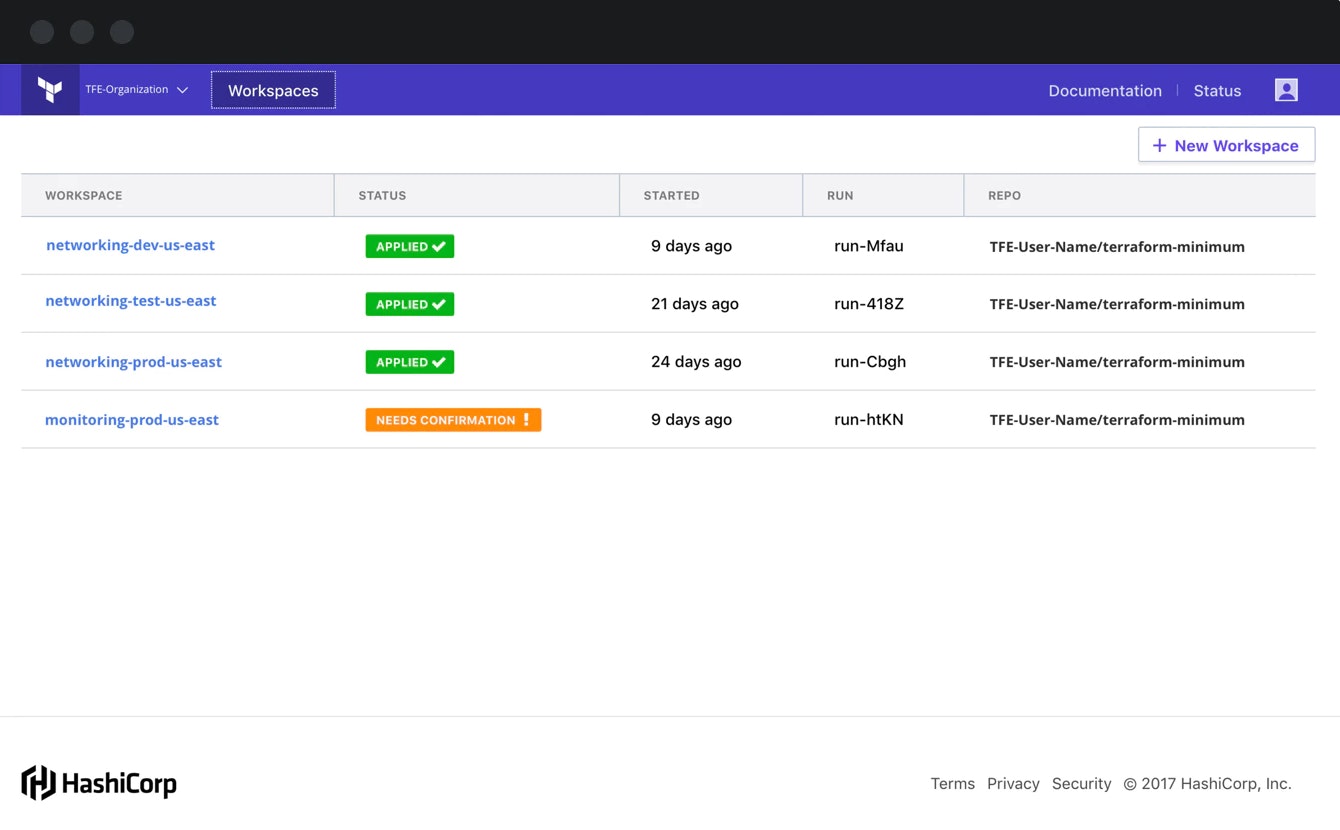Open the Workspaces tab

[x=273, y=90]
